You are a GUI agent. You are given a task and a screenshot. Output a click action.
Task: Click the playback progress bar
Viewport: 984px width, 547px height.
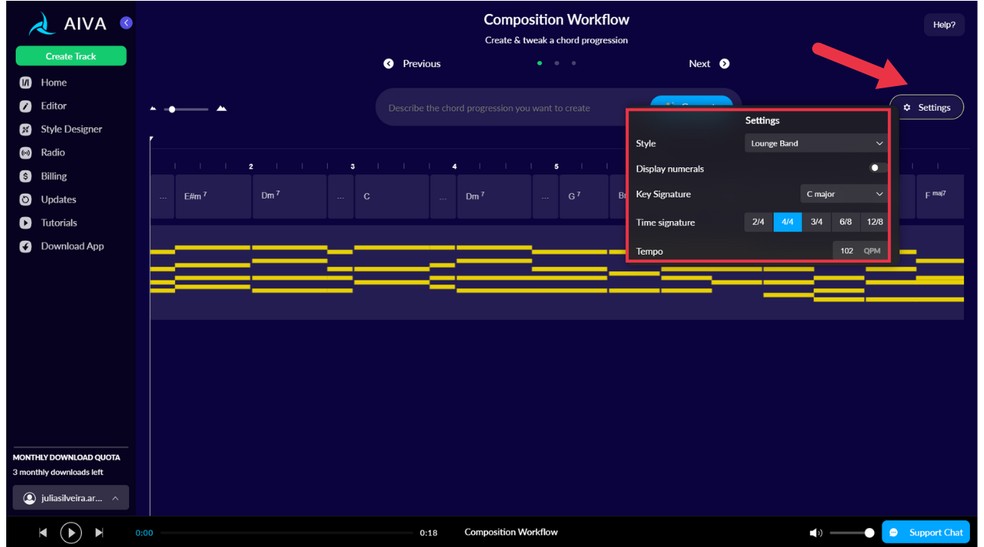point(286,533)
